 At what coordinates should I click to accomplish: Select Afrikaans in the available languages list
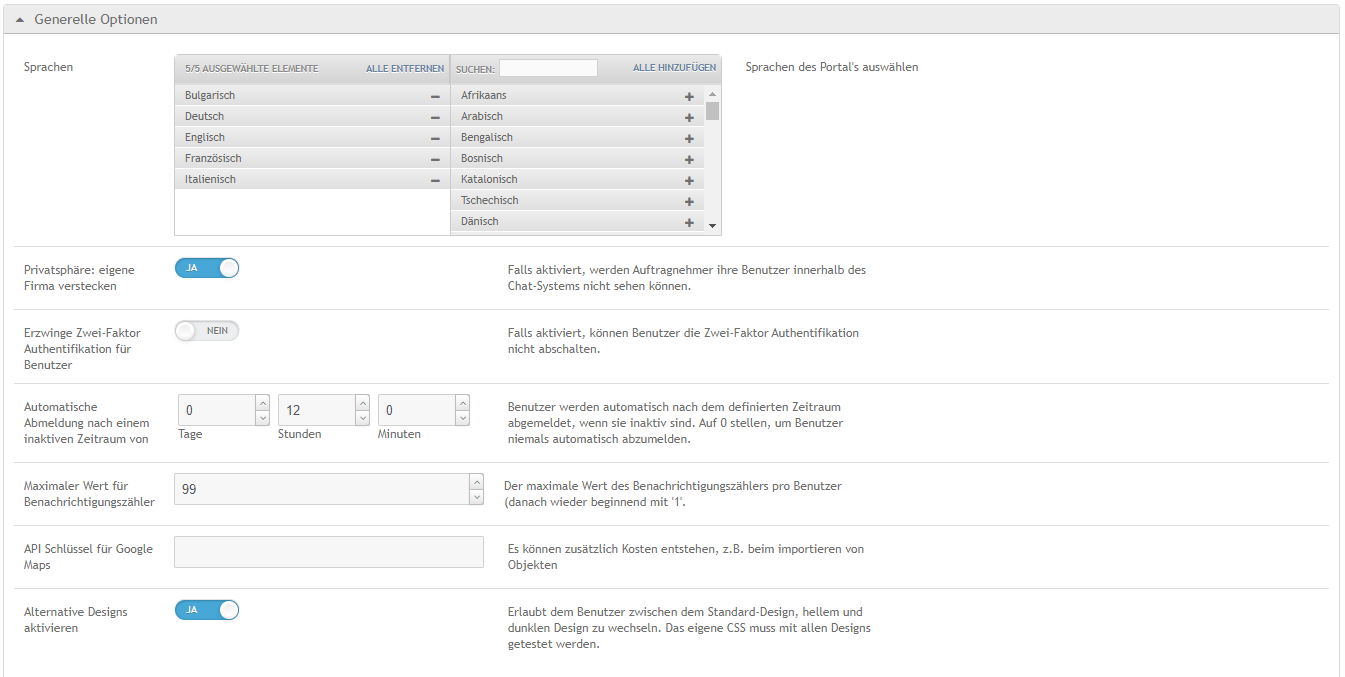click(x=578, y=96)
